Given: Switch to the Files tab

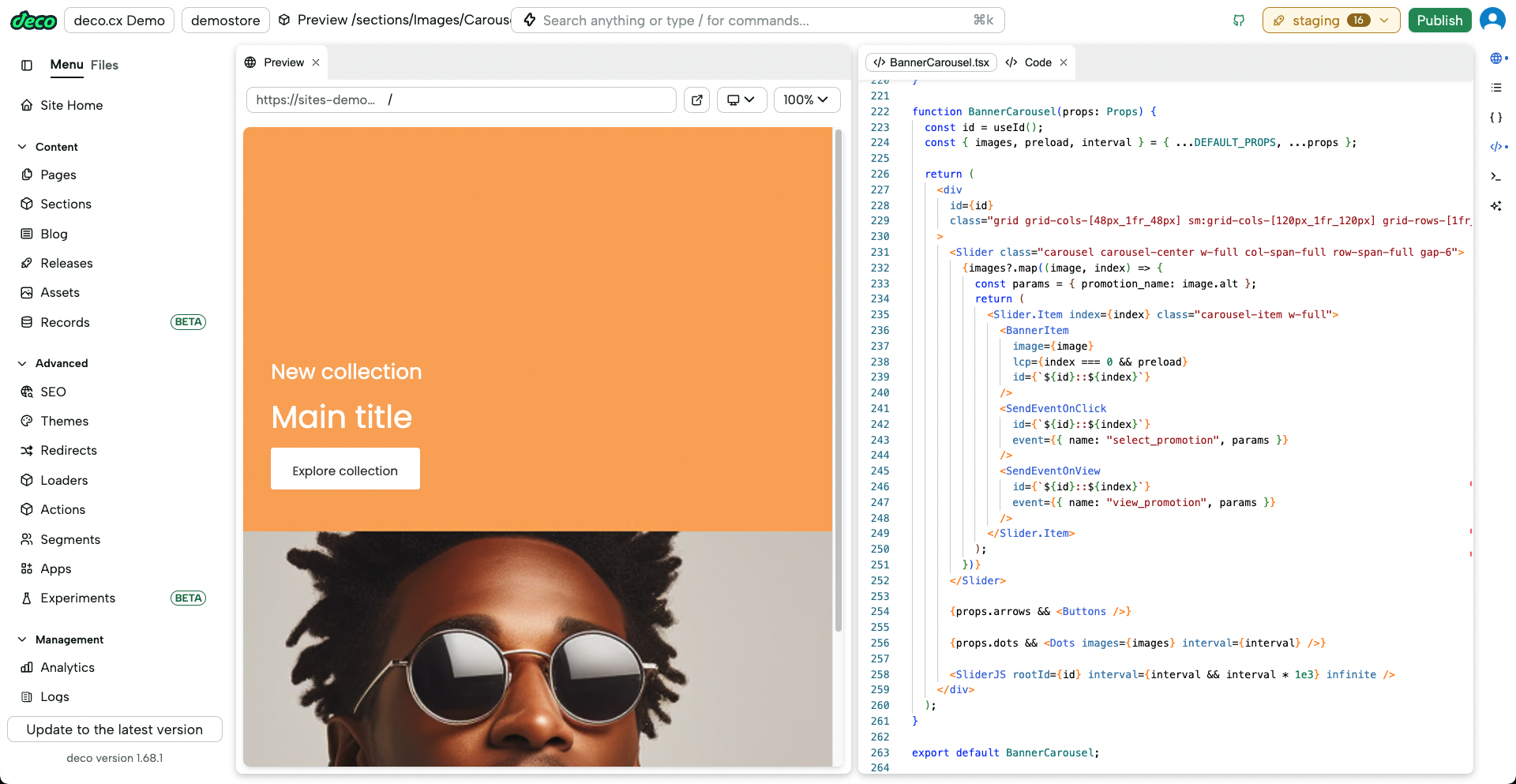Looking at the screenshot, I should 104,65.
